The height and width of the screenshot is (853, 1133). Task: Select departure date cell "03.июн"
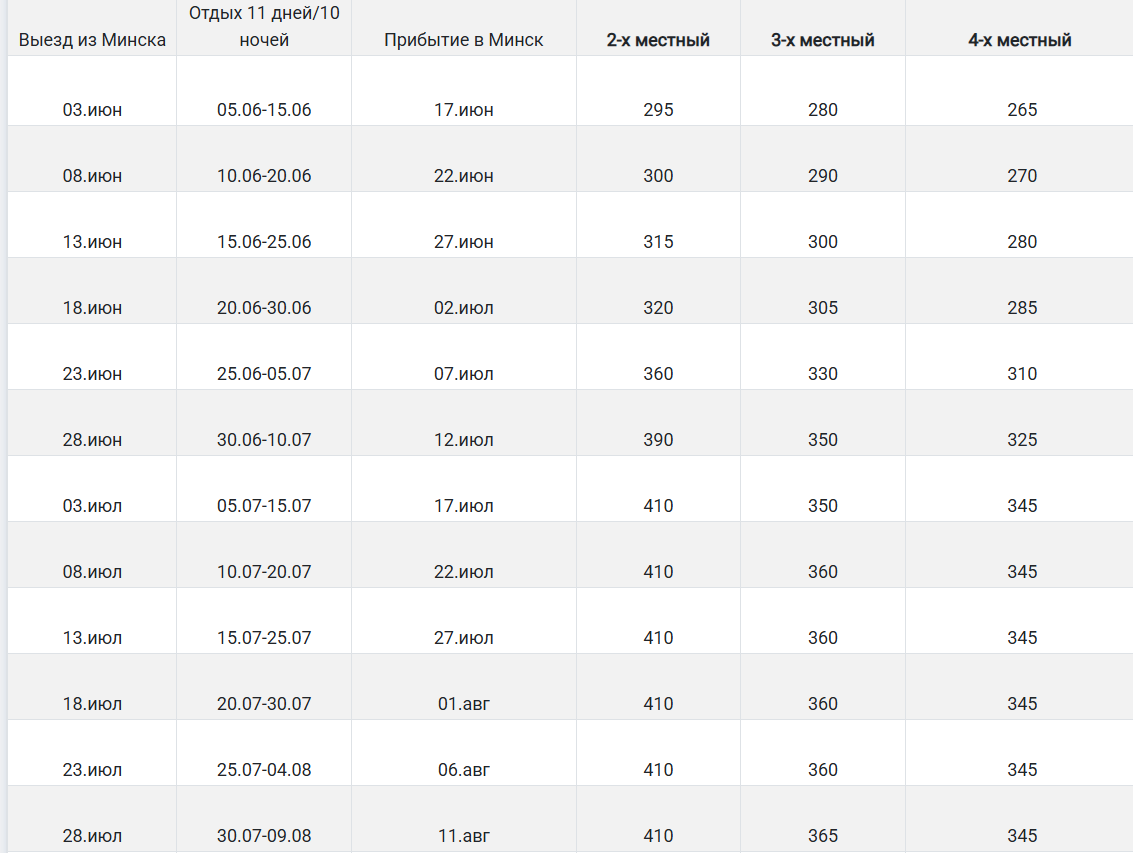92,110
